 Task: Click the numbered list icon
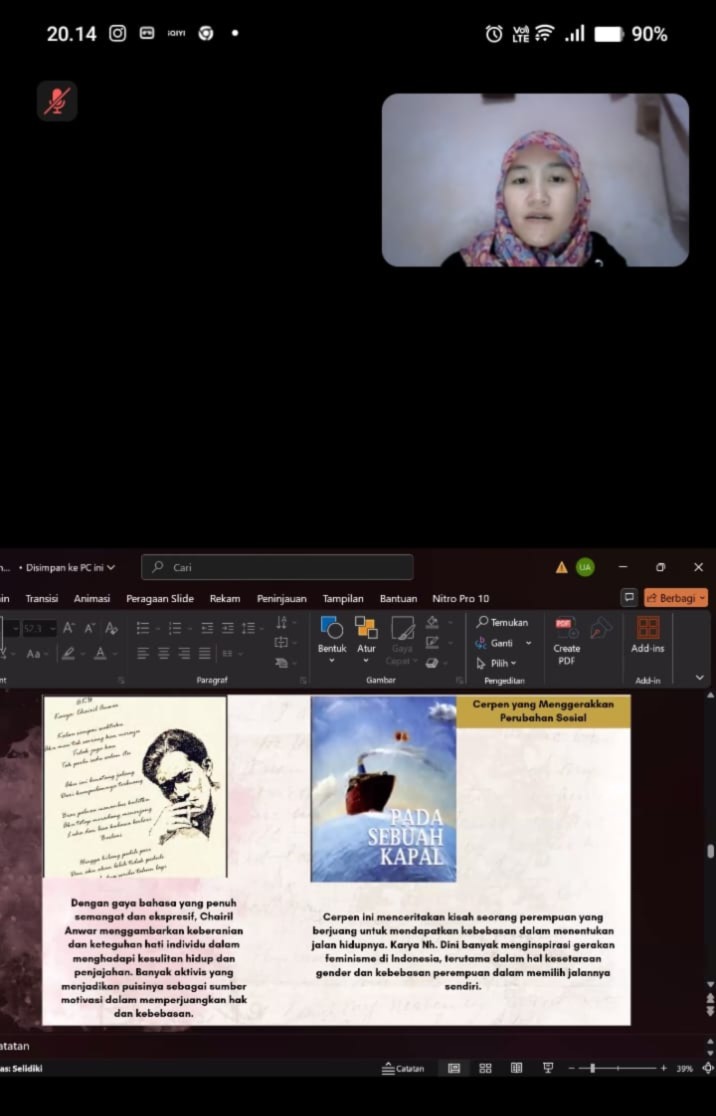click(175, 628)
